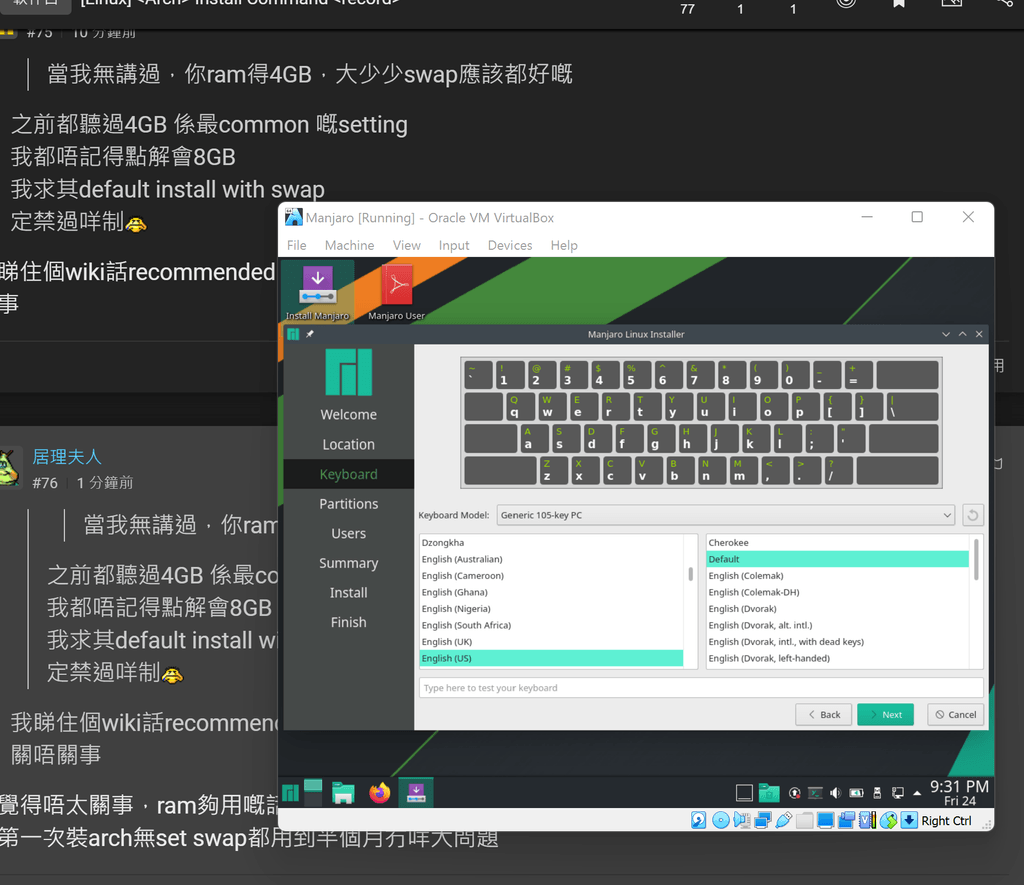Click the optical disc icon in VirtualBox status bar
Image resolution: width=1024 pixels, height=885 pixels.
720,820
